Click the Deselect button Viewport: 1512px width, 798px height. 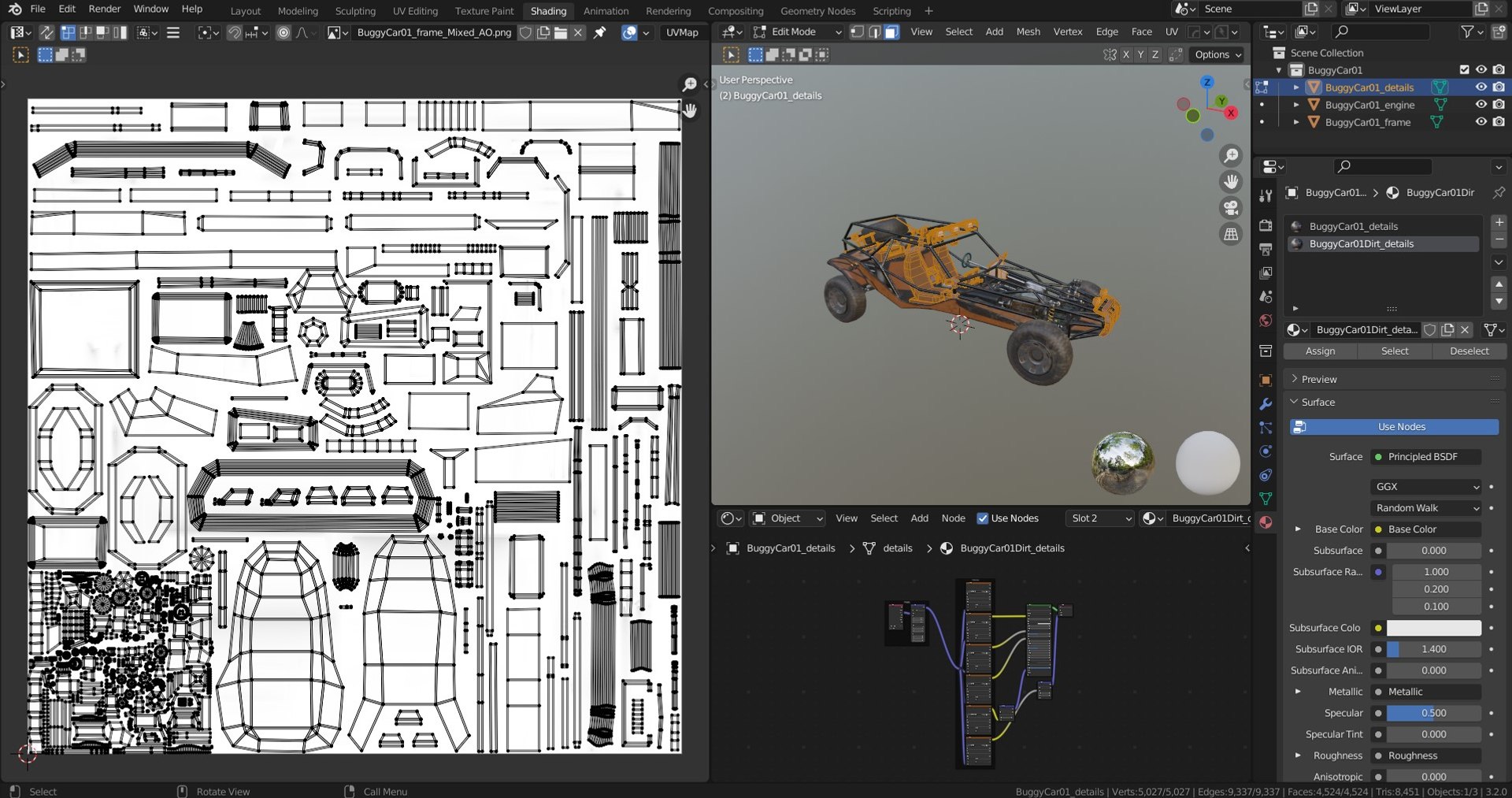[x=1469, y=351]
